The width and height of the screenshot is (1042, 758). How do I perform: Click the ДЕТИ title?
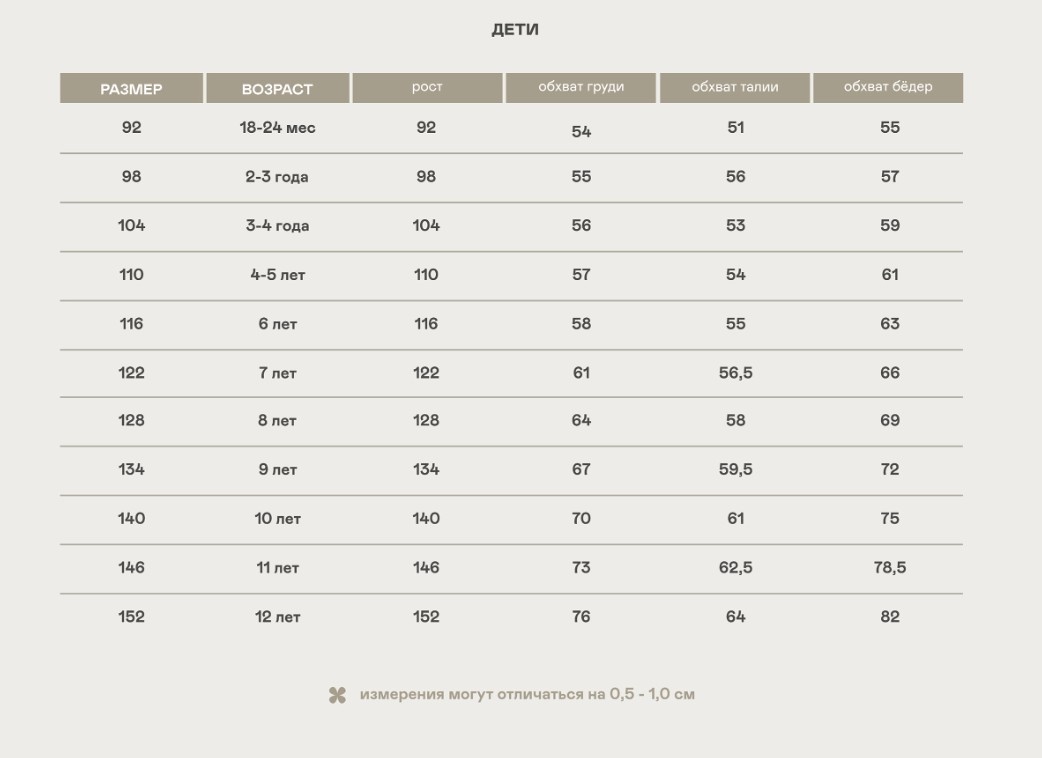(515, 30)
